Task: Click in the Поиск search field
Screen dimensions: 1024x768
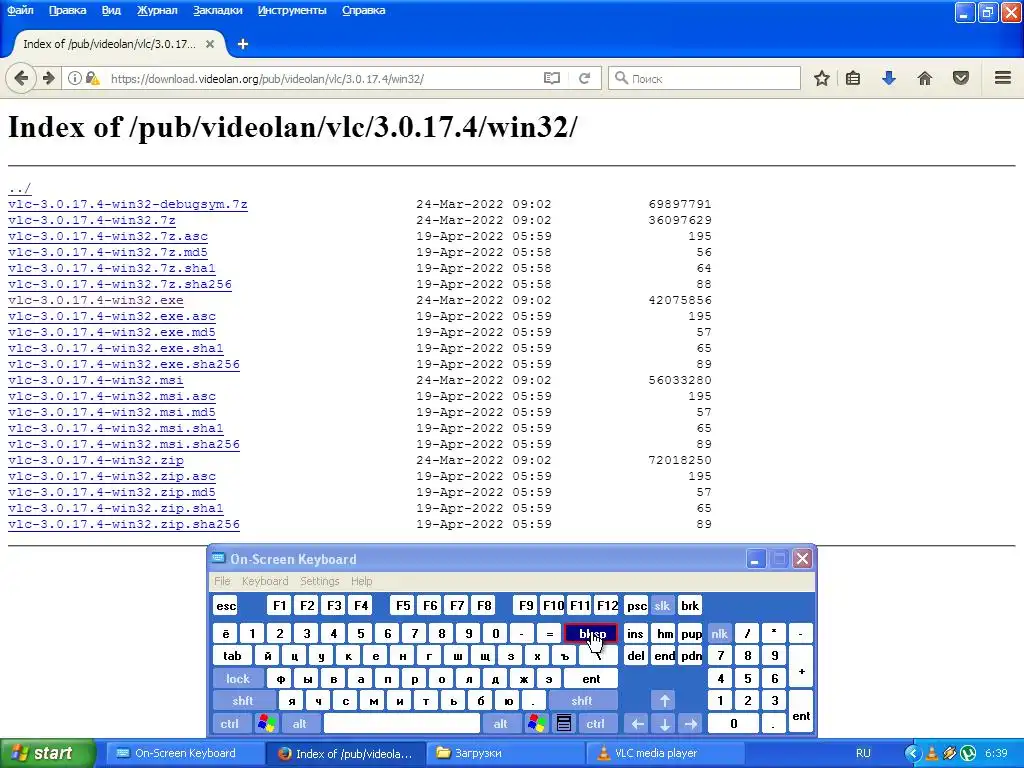Action: 704,78
